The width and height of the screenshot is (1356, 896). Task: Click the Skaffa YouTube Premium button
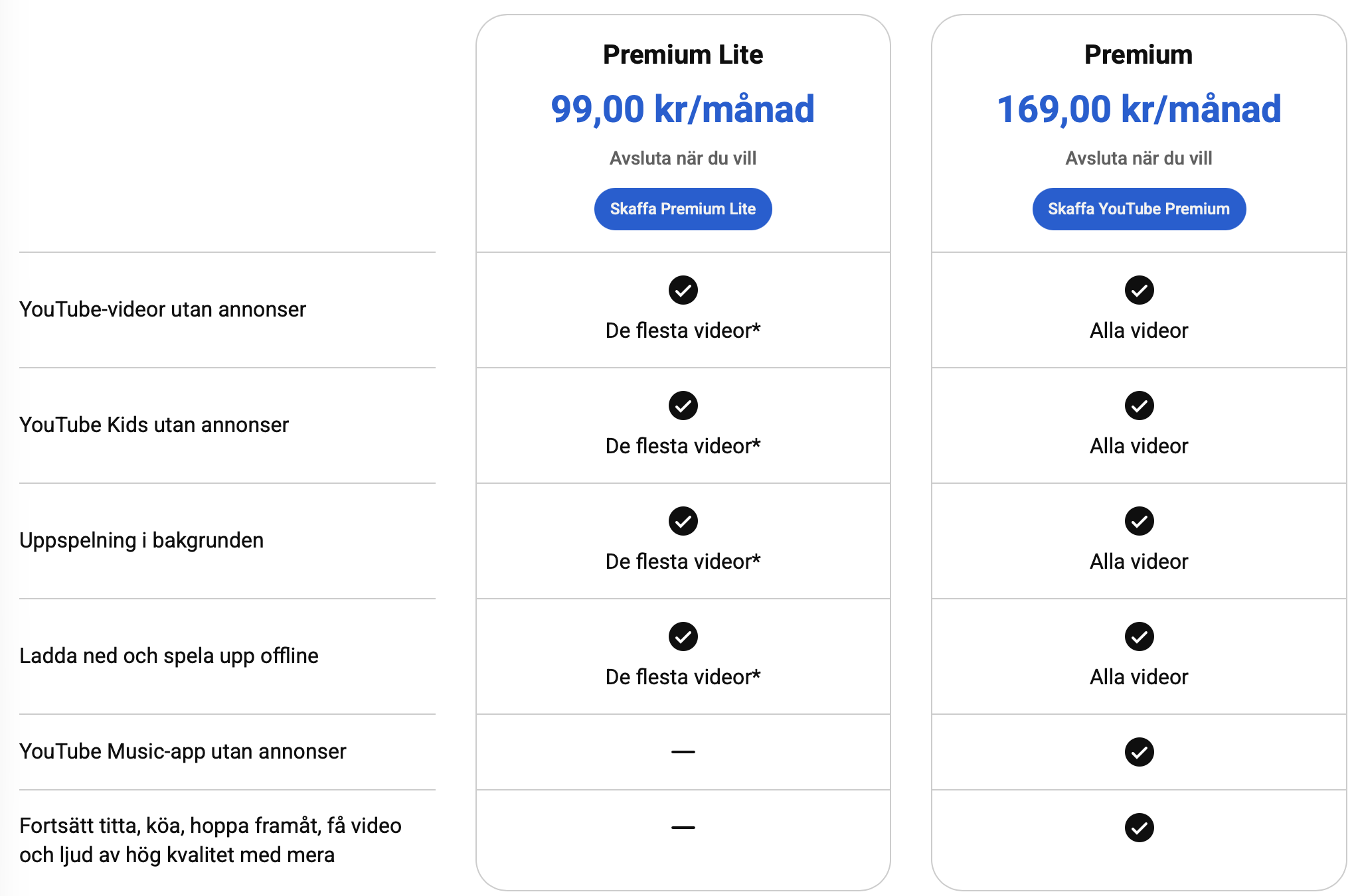1139,209
